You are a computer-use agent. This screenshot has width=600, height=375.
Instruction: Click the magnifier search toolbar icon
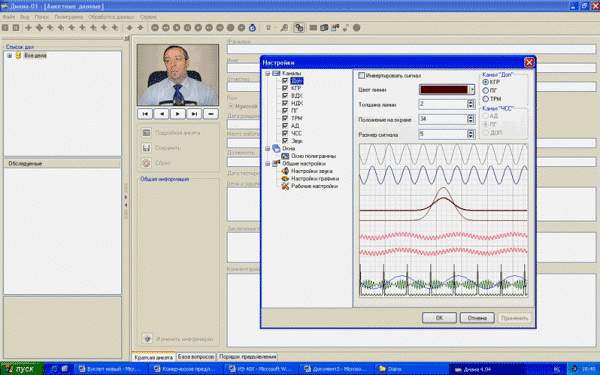coord(284,28)
